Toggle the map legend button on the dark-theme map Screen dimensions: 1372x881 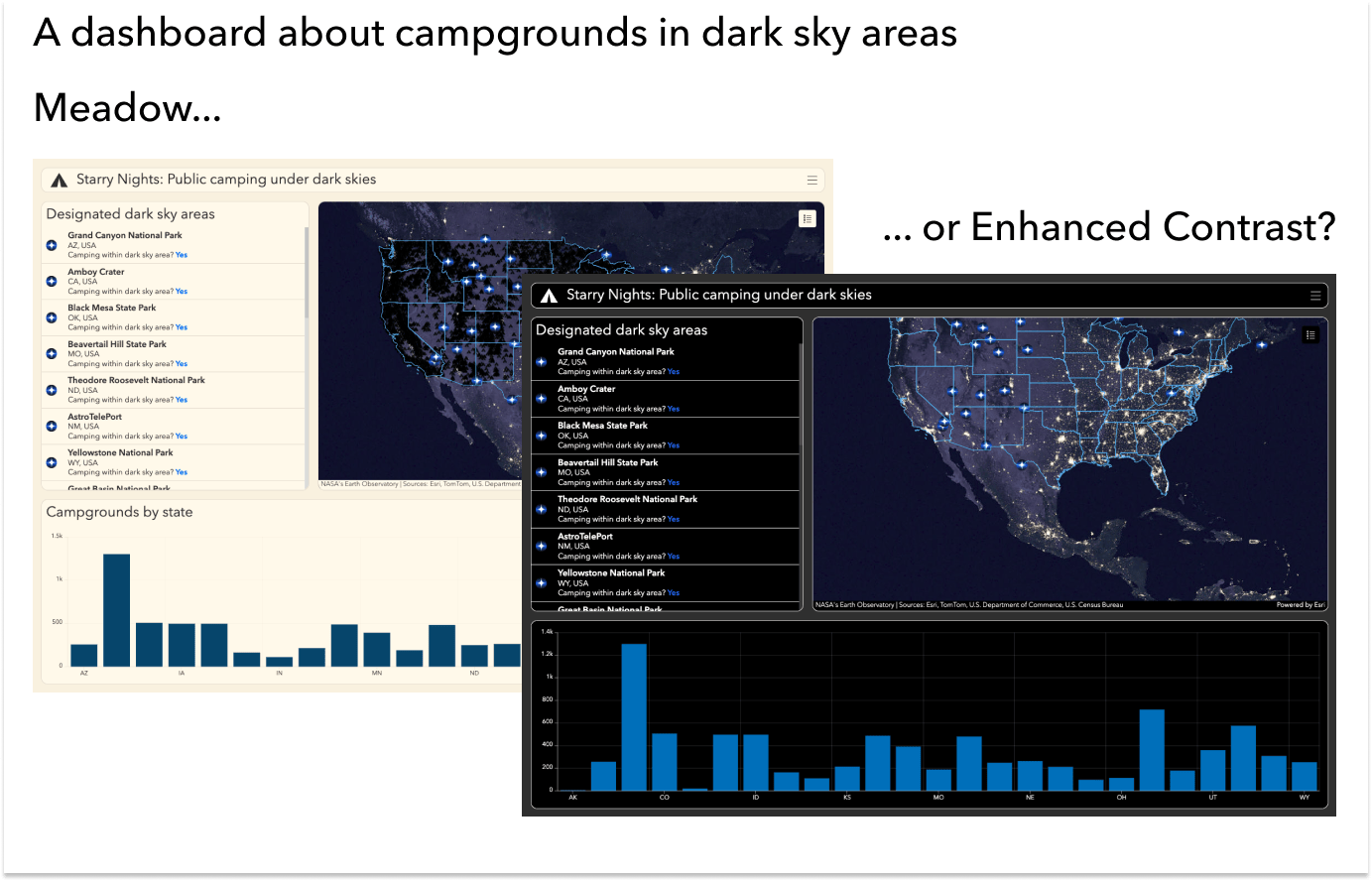tap(1310, 335)
